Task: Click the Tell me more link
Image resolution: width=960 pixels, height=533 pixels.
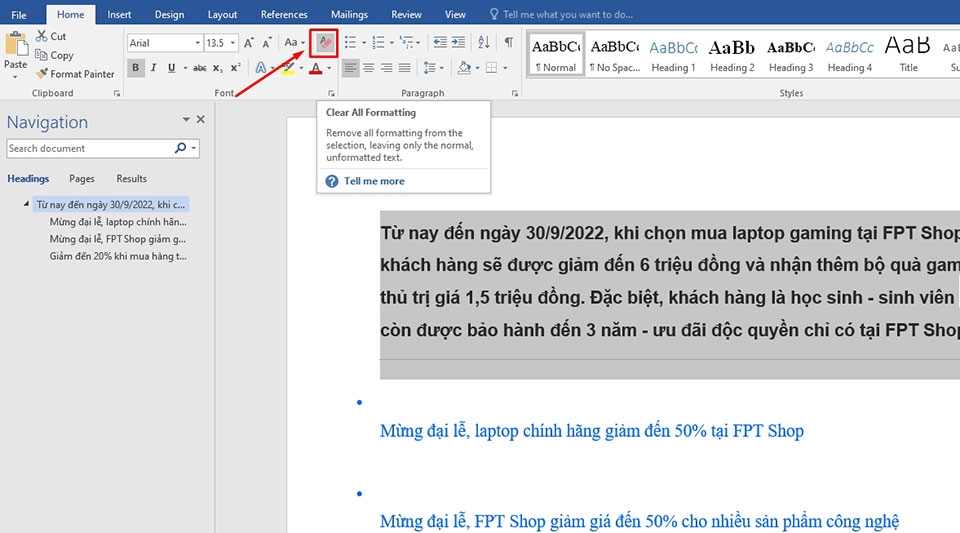Action: [x=374, y=181]
